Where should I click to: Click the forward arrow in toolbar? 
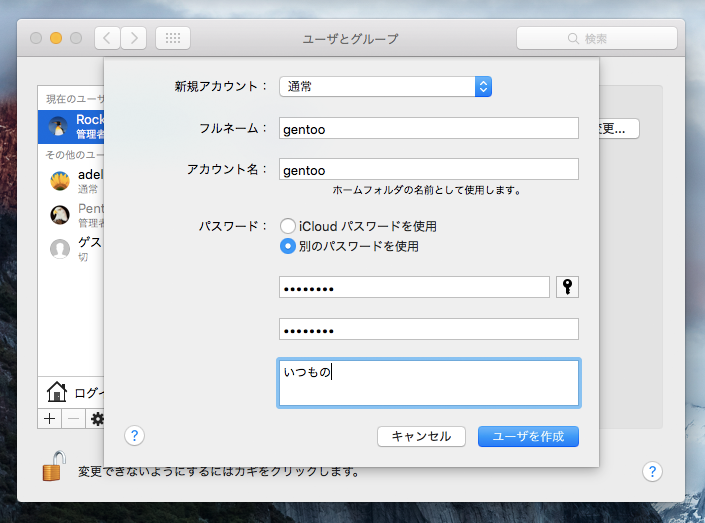tap(134, 38)
